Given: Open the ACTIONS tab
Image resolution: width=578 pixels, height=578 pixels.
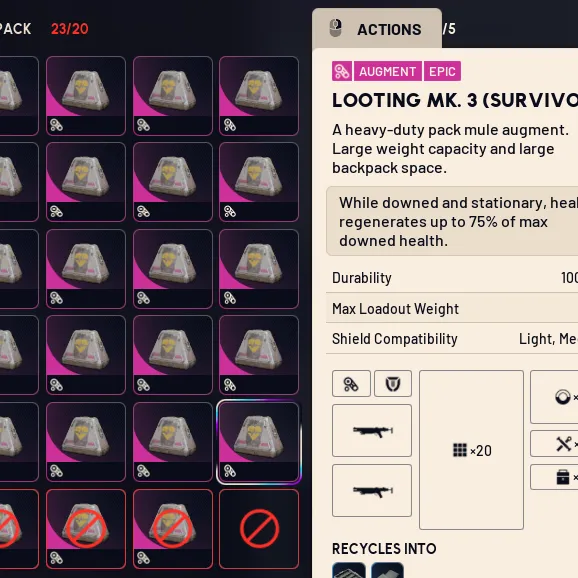Looking at the screenshot, I should point(377,29).
